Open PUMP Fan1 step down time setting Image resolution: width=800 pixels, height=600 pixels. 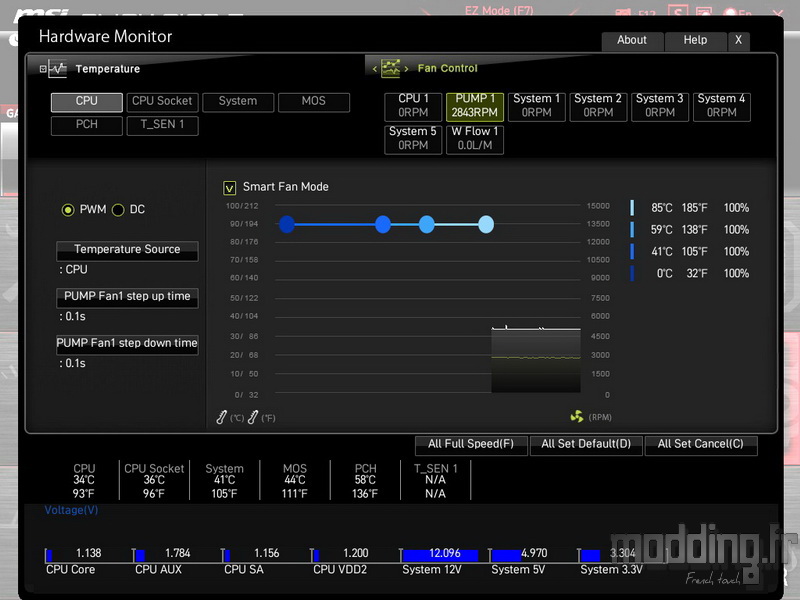pyautogui.click(x=127, y=344)
